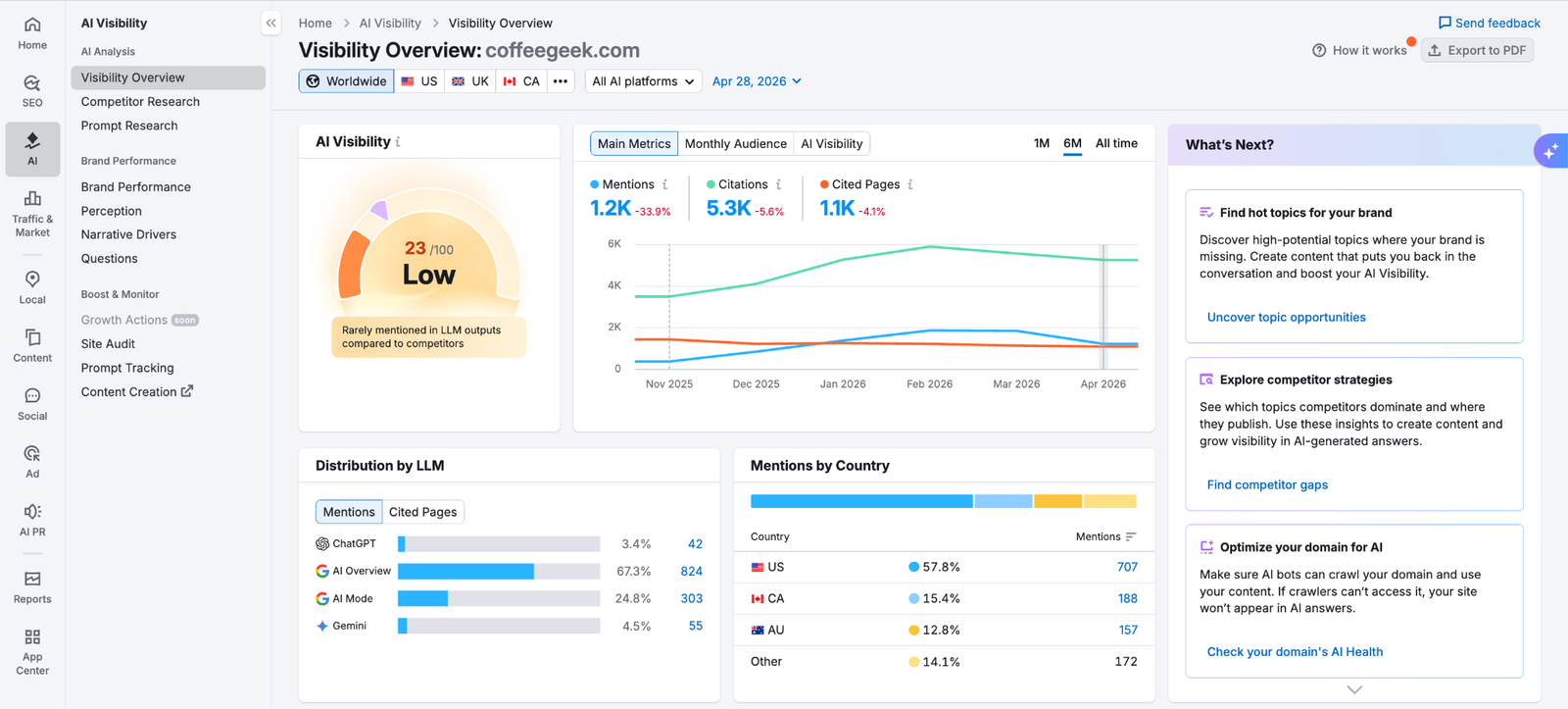Toggle Cited Pages view in Distribution by LLM
The image size is (1568, 709).
pyautogui.click(x=422, y=512)
